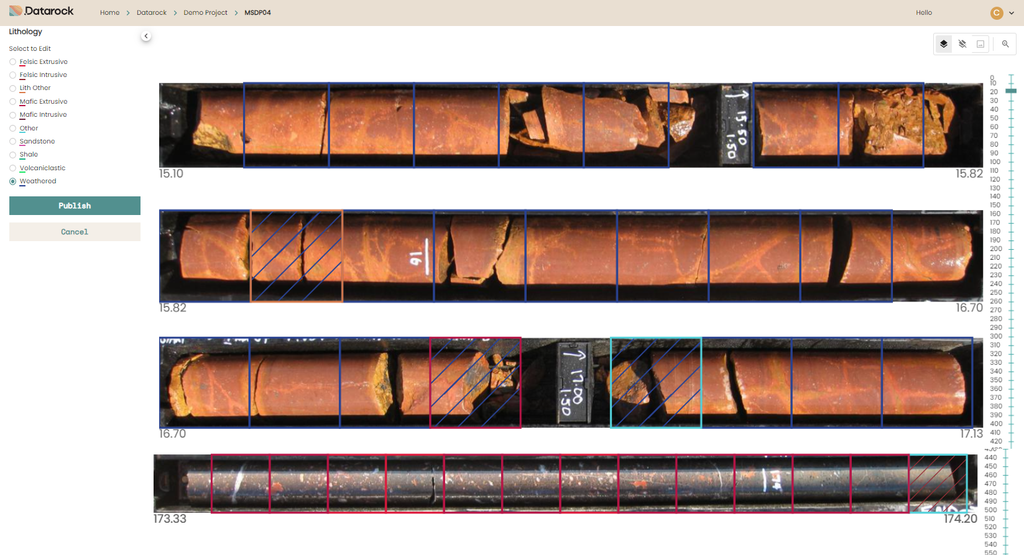Viewport: 1024px width, 555px height.
Task: Click the Datarock logo
Action: click(x=41, y=11)
